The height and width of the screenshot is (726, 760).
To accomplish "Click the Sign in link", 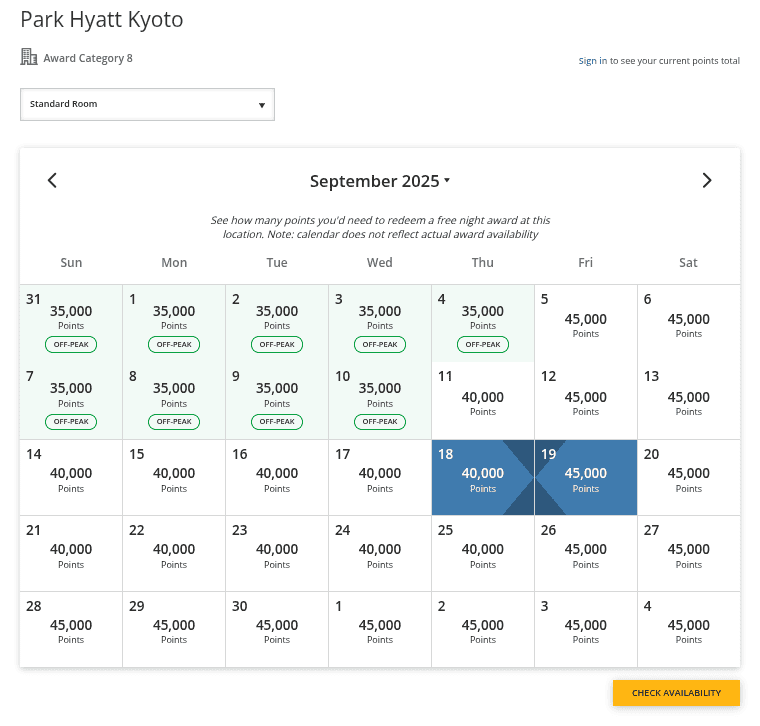I will (592, 61).
